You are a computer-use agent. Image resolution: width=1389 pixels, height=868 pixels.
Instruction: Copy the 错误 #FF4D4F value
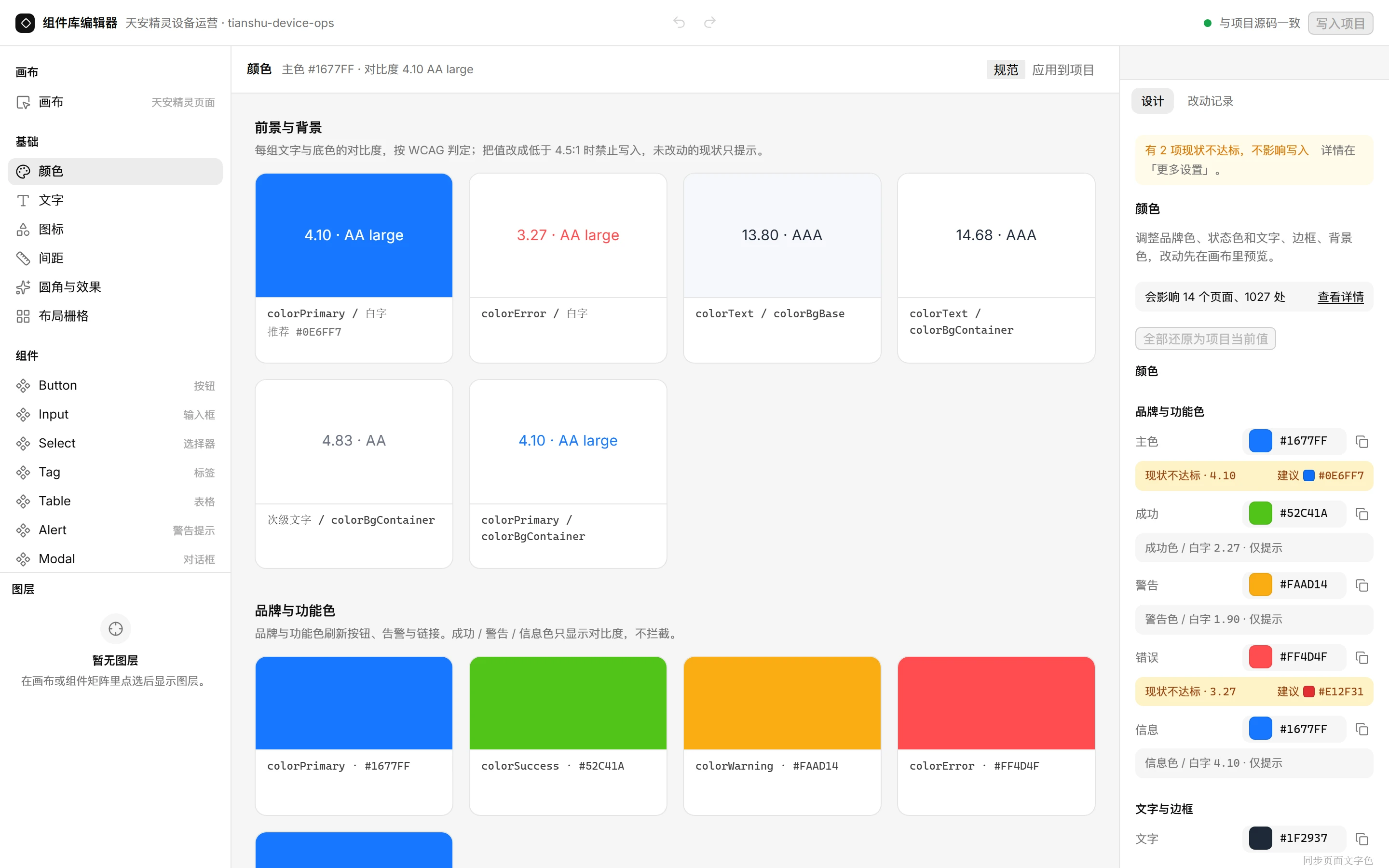point(1362,657)
